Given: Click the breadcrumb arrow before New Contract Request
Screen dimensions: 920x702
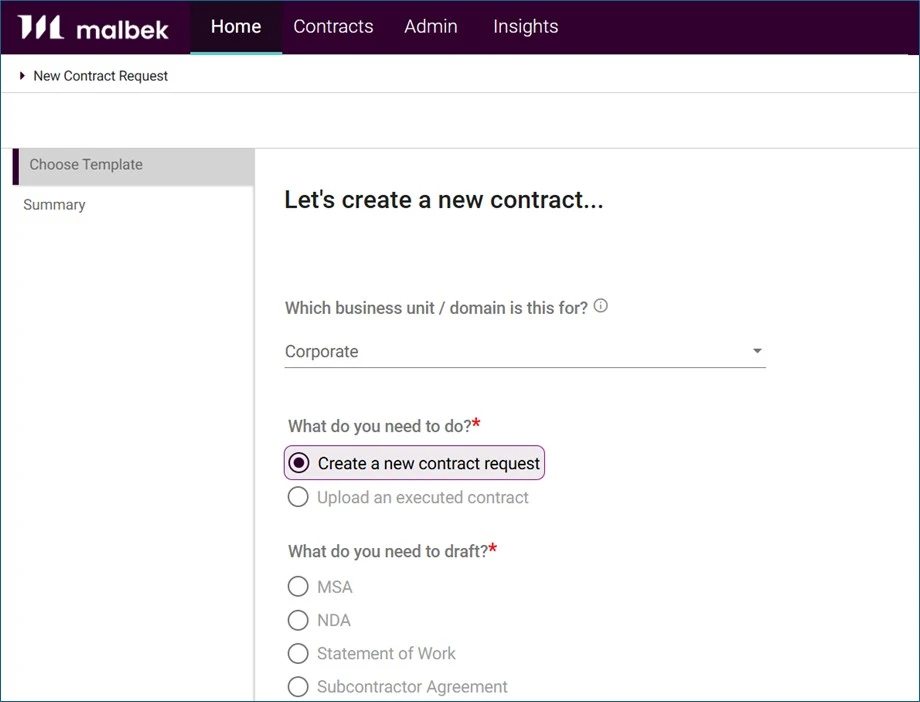Looking at the screenshot, I should [21, 74].
